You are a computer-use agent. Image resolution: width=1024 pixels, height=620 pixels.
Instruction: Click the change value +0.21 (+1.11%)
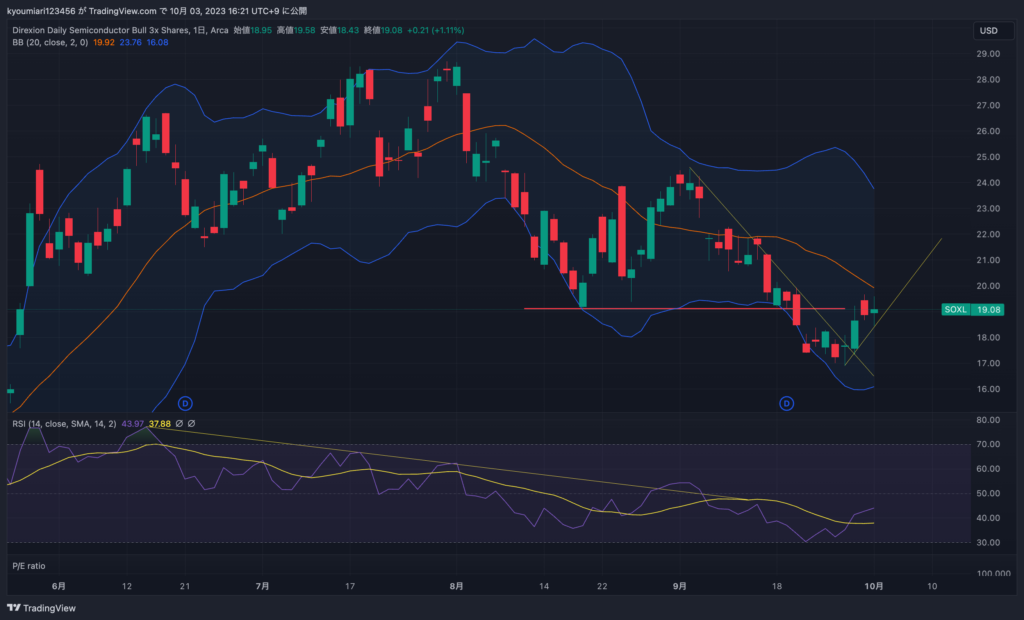(x=436, y=30)
